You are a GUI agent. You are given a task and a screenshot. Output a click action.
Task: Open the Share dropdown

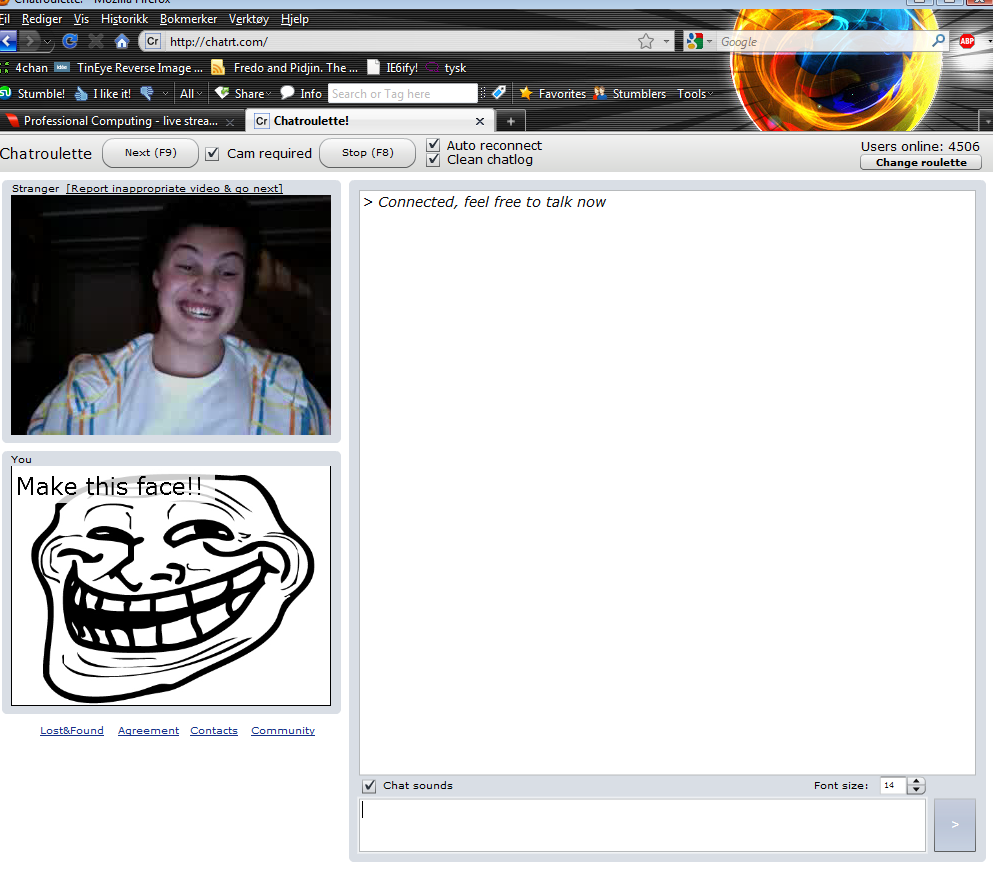[243, 94]
